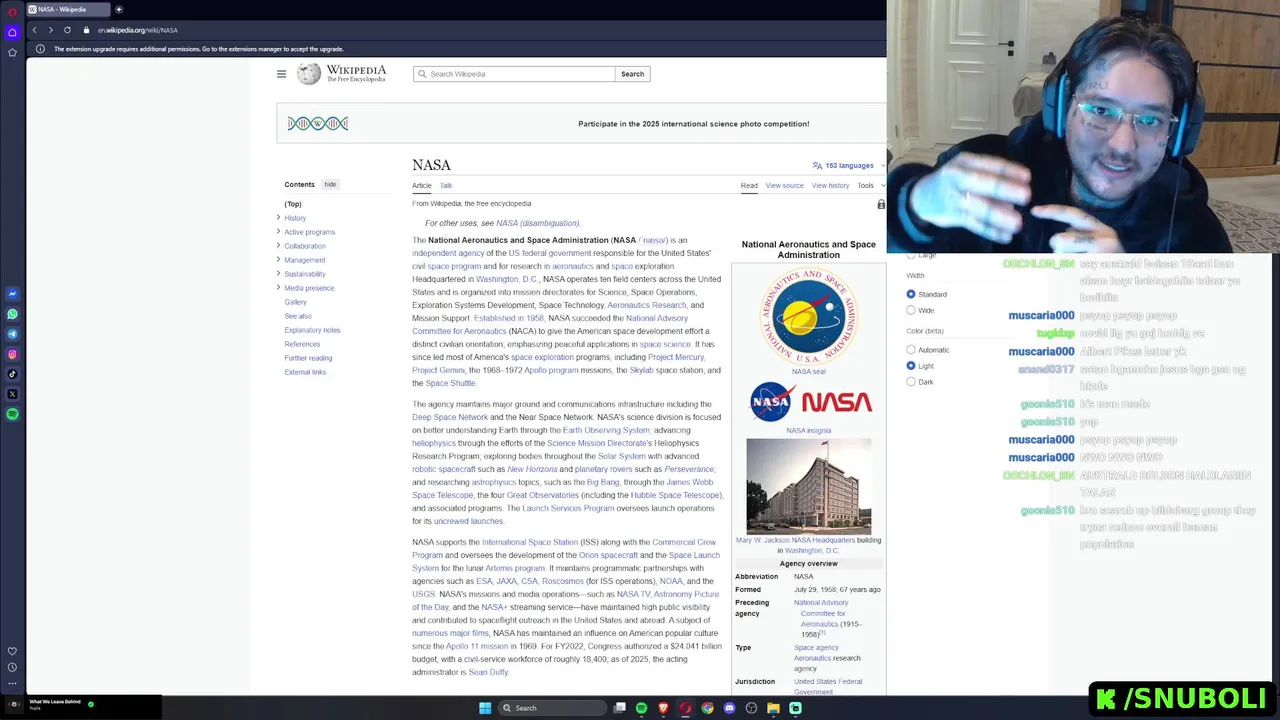Open the sidebar three-dots setup menu
This screenshot has width=1280, height=720.
[12, 683]
